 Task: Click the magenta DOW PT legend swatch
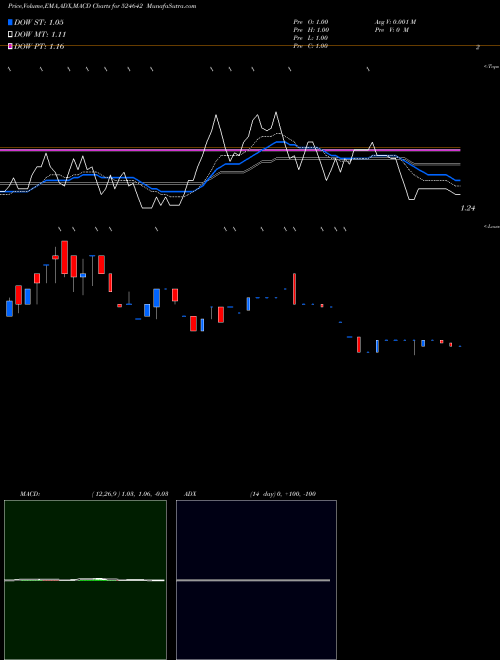click(x=10, y=46)
